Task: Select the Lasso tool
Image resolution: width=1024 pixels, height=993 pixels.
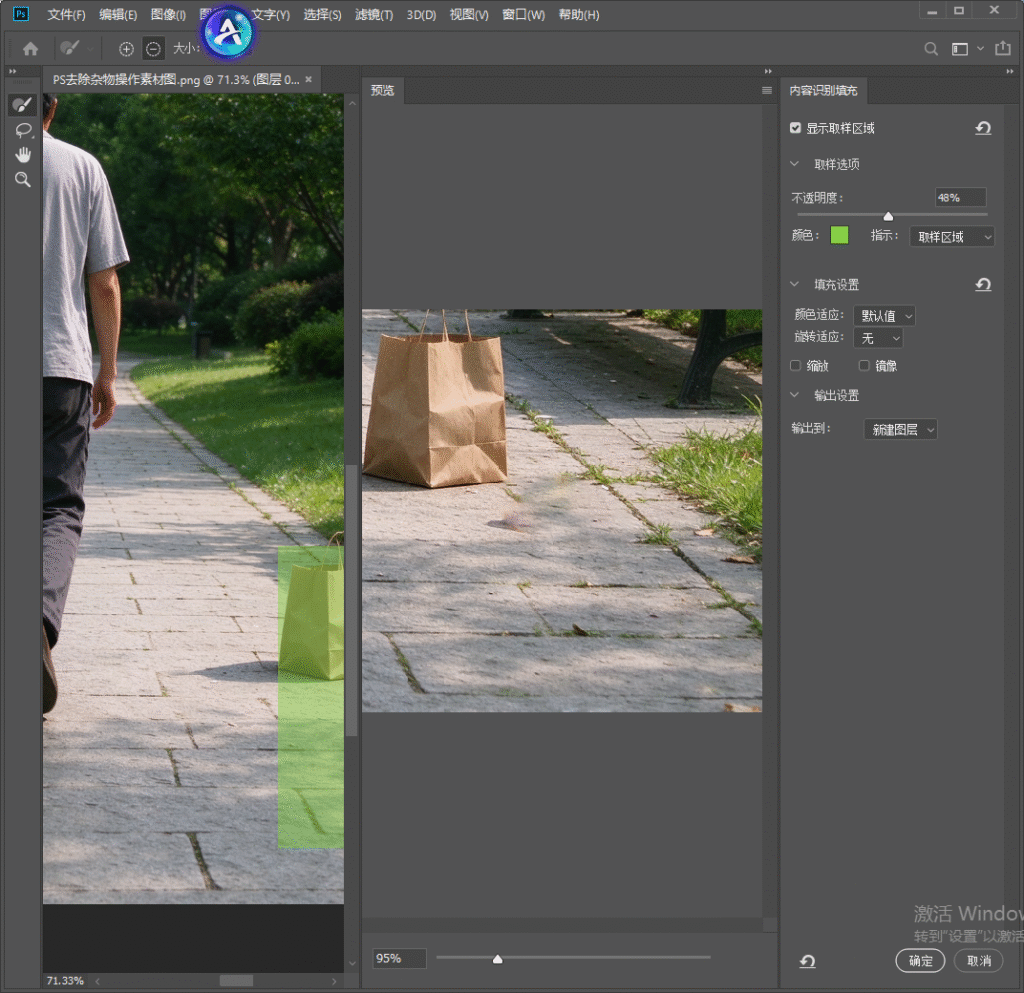Action: click(23, 130)
